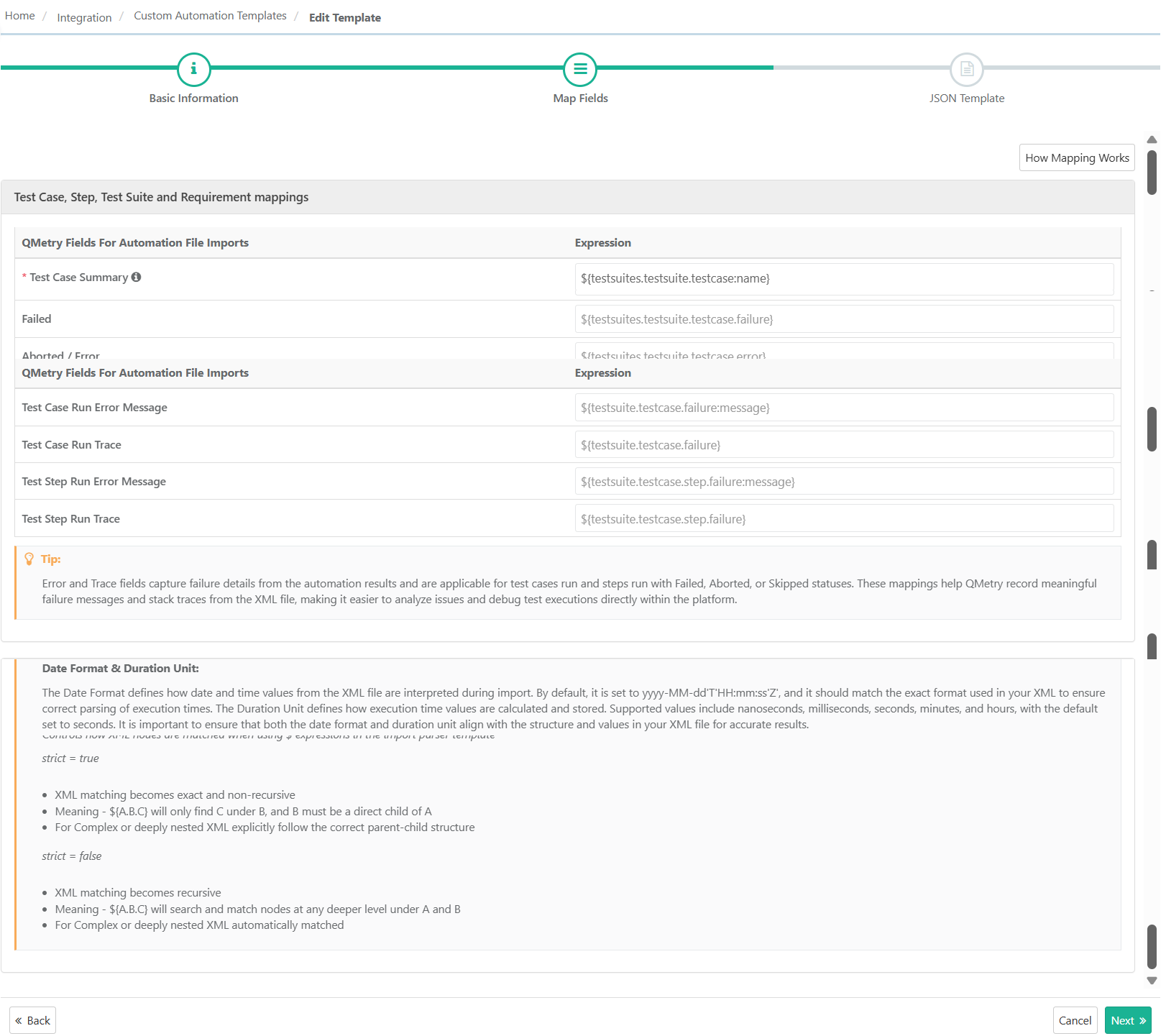Click 'XML matching becomes exact and non-recursive' bullet
Screen dimensions: 1166x1036
click(175, 795)
